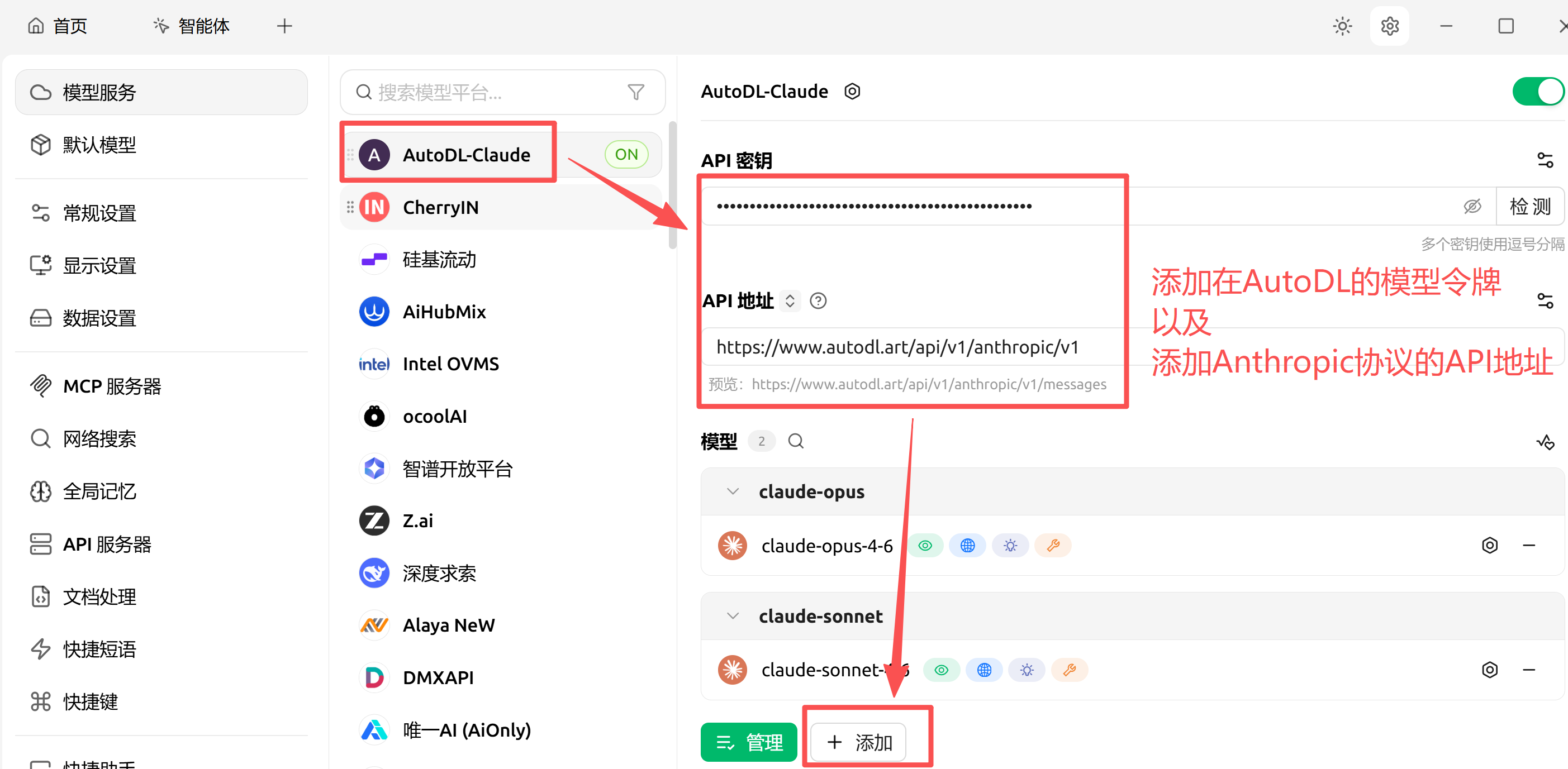Click model health check icon
1568x769 pixels.
(1545, 442)
